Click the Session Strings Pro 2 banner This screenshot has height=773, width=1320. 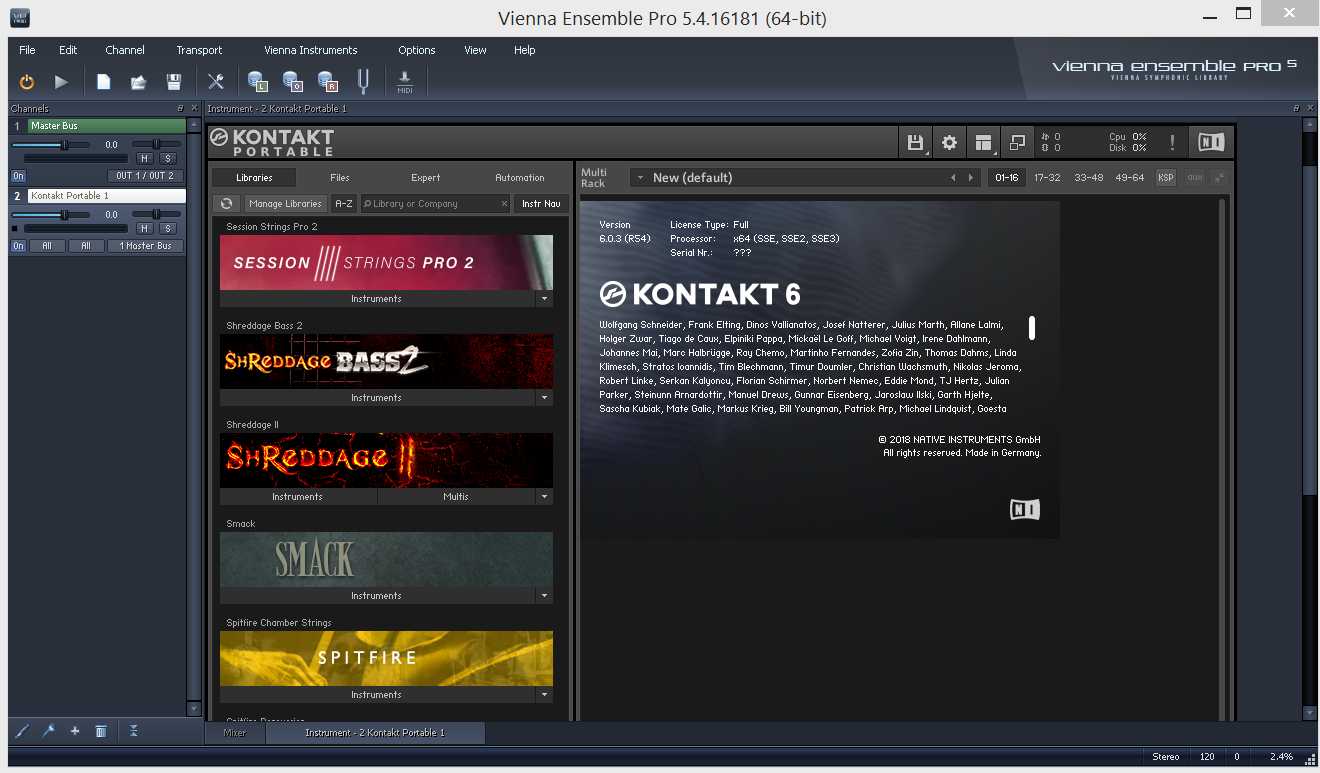[386, 262]
